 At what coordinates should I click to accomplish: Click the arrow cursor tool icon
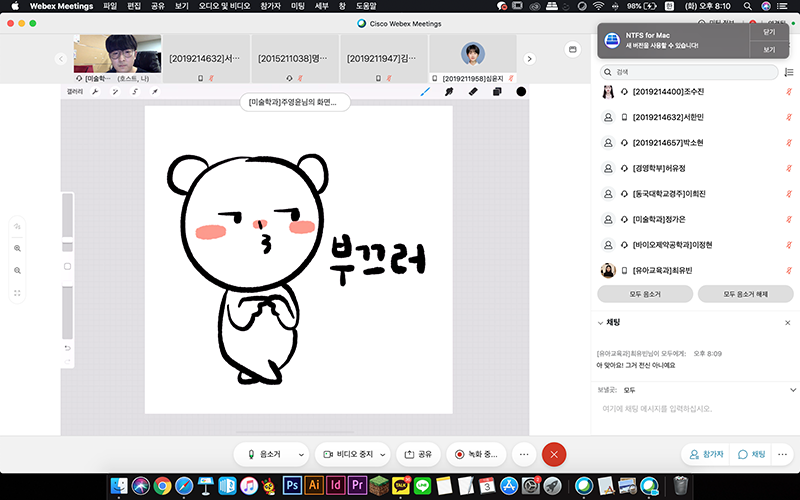pos(155,92)
